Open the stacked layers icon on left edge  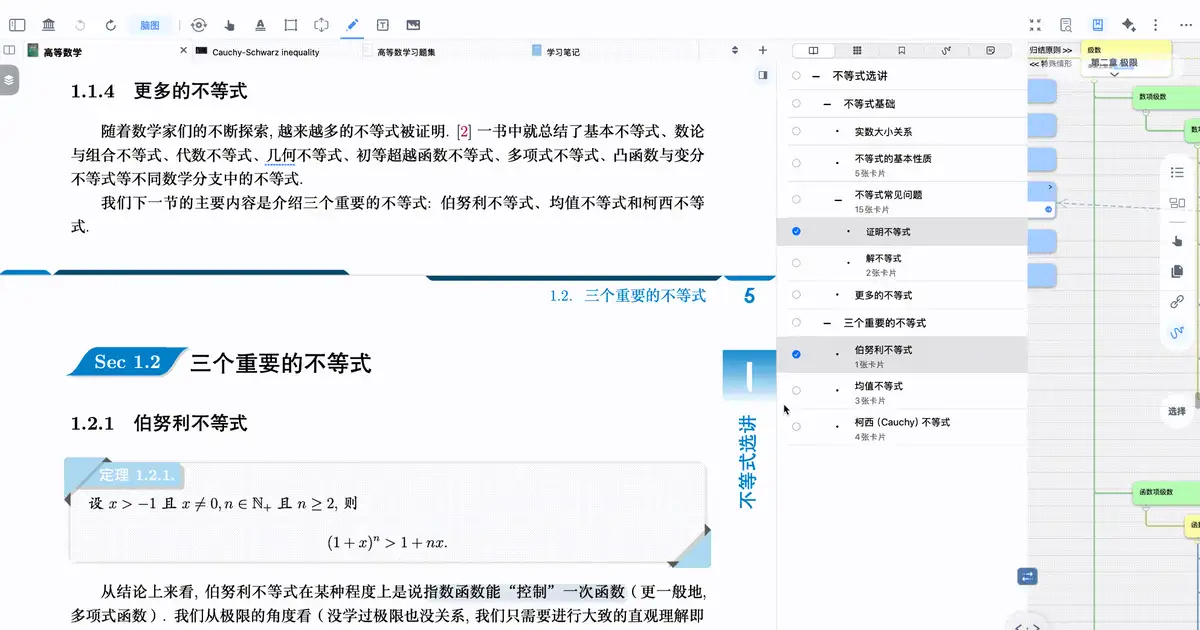pos(9,81)
